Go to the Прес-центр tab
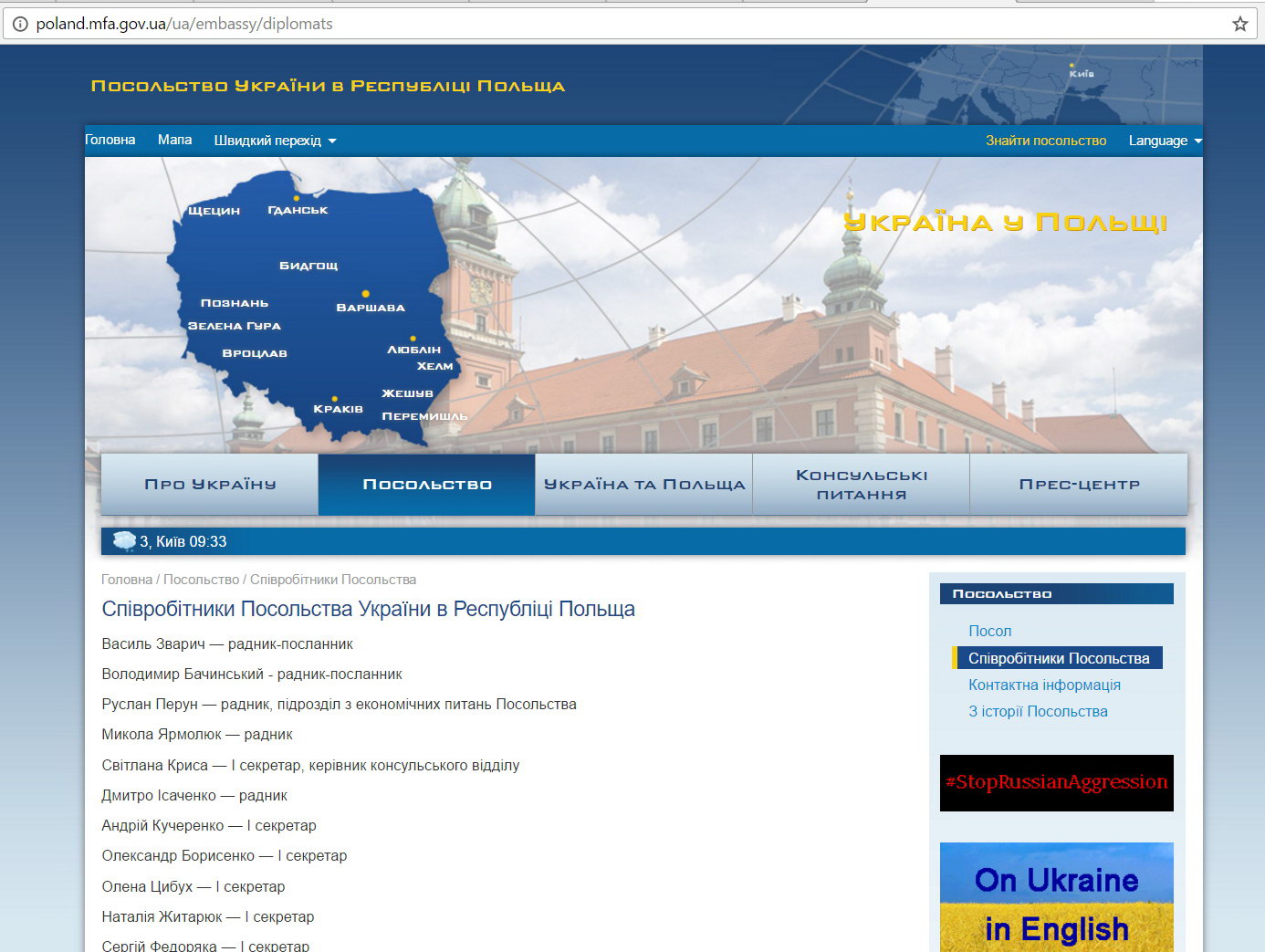 (1079, 485)
